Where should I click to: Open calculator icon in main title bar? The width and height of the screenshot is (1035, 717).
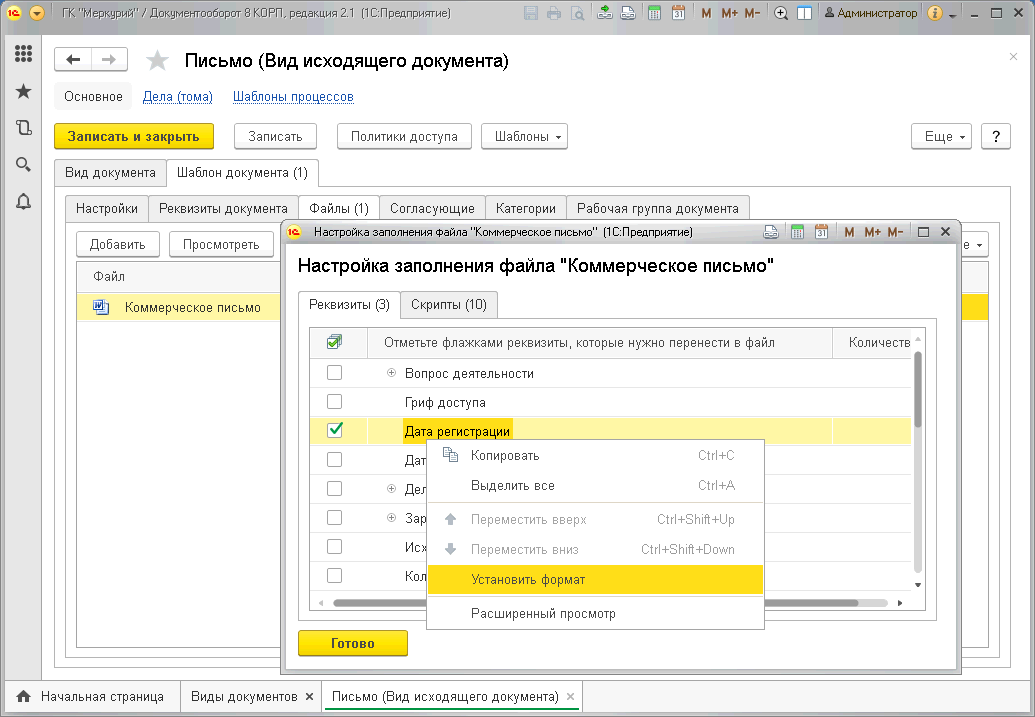(x=654, y=13)
